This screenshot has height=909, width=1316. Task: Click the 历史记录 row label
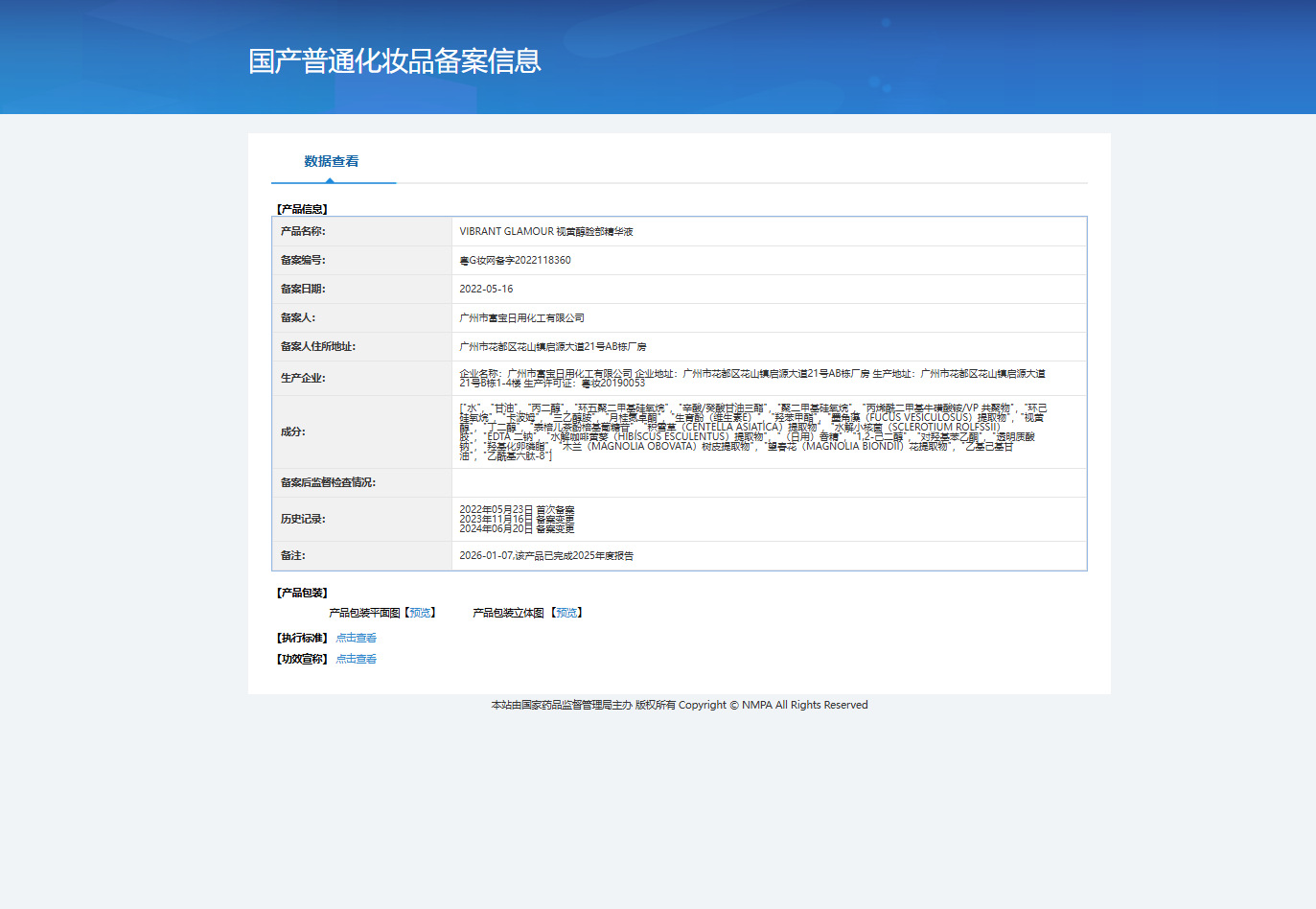coord(303,519)
